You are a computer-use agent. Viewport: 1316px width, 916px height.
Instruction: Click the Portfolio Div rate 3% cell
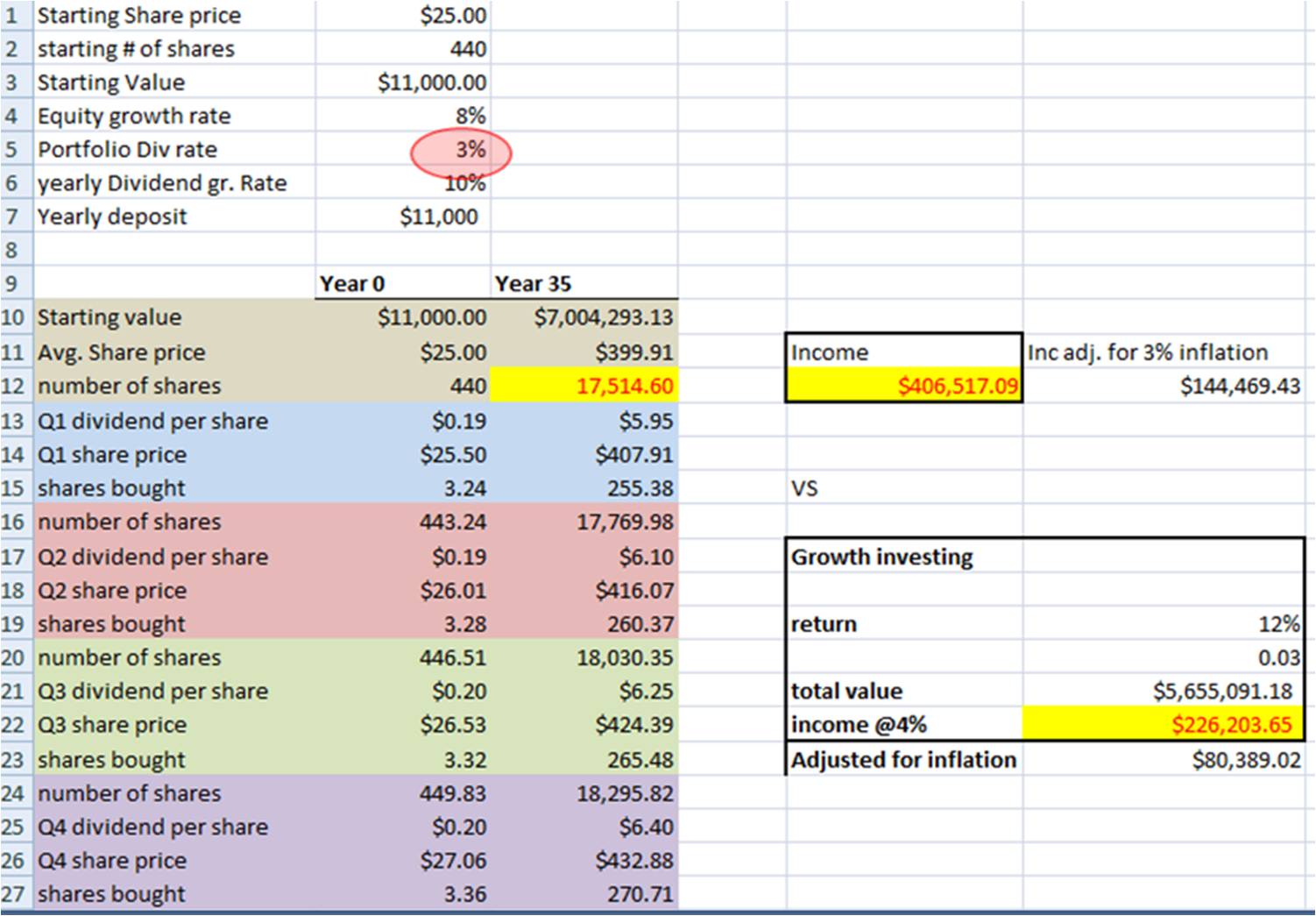click(x=403, y=150)
